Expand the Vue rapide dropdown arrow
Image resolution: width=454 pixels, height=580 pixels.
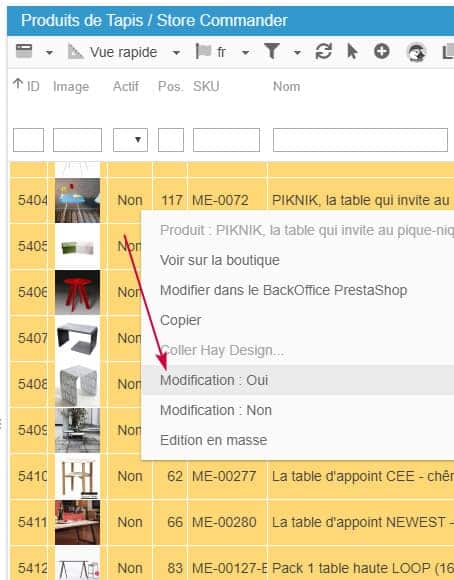point(176,53)
